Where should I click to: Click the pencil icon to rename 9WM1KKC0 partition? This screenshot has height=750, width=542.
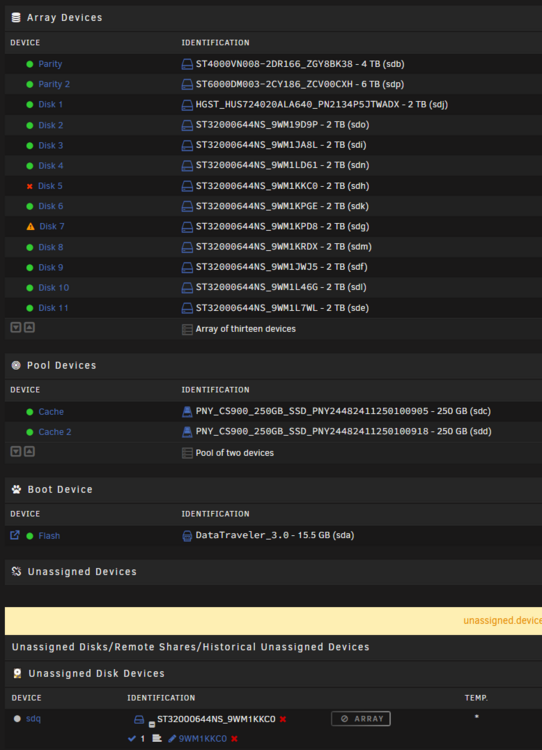pos(172,739)
